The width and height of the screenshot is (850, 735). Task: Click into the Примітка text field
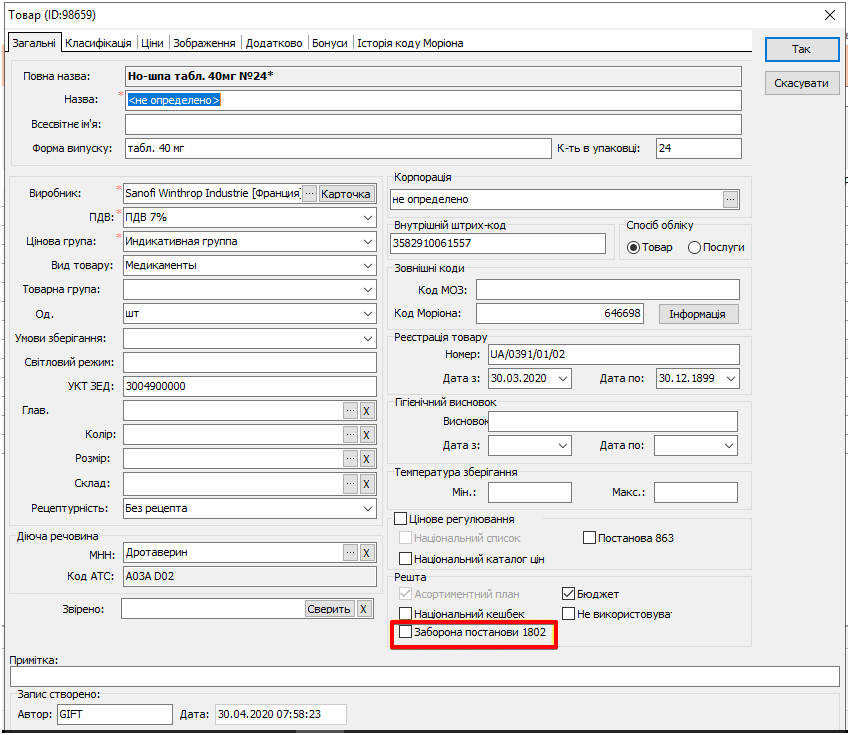tap(424, 677)
